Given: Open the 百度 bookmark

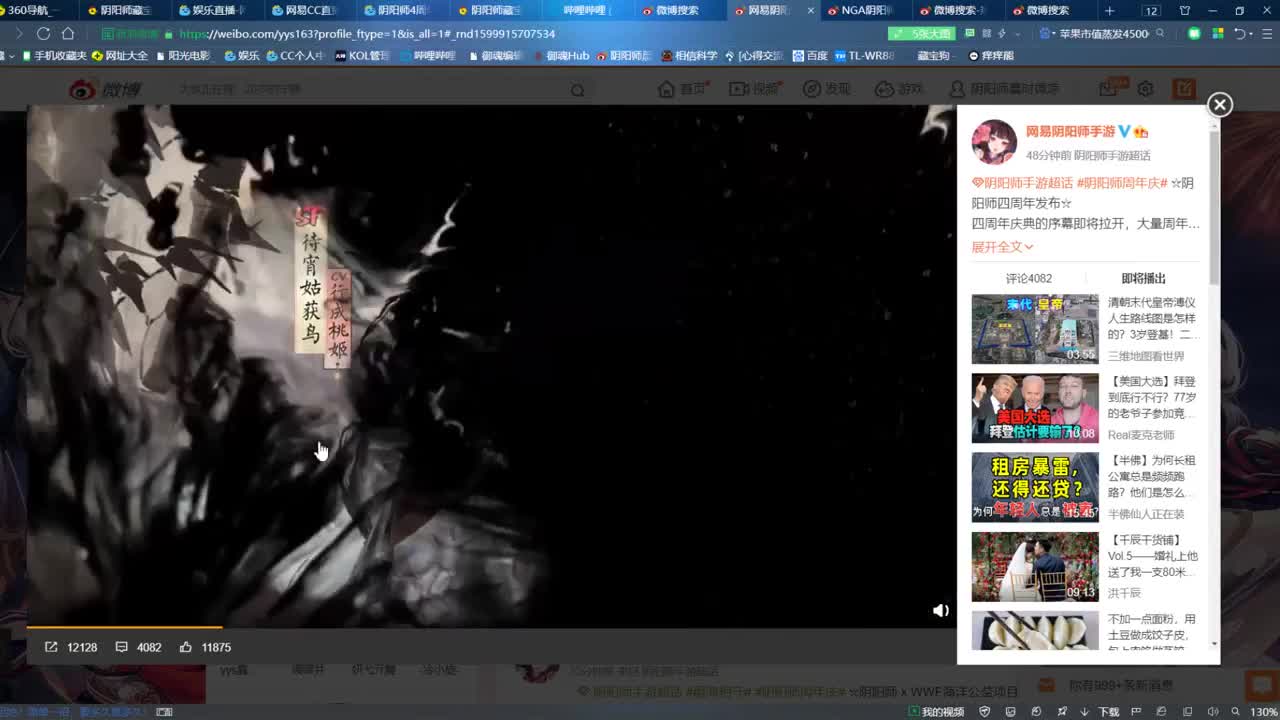Looking at the screenshot, I should click(809, 55).
